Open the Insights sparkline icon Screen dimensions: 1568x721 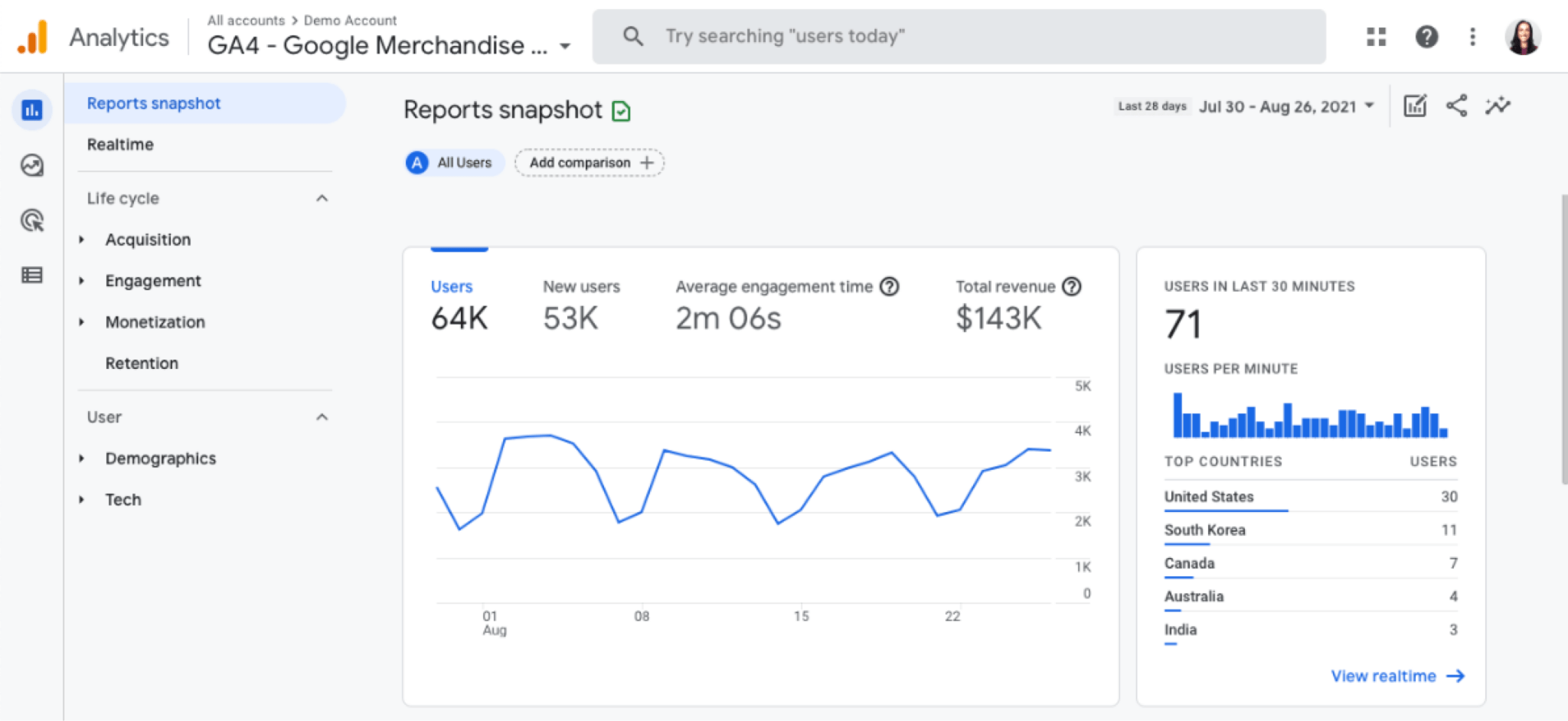click(x=1498, y=106)
